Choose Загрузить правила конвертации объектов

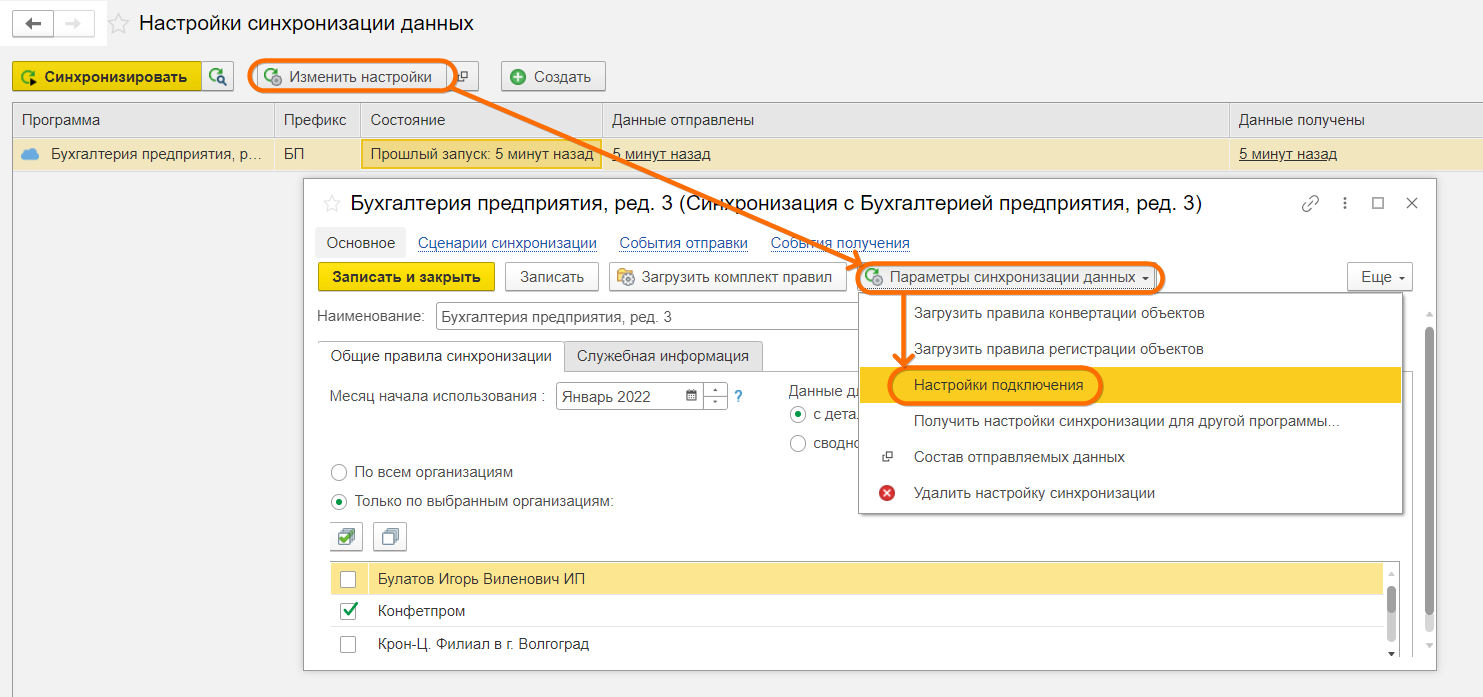tap(1130, 313)
